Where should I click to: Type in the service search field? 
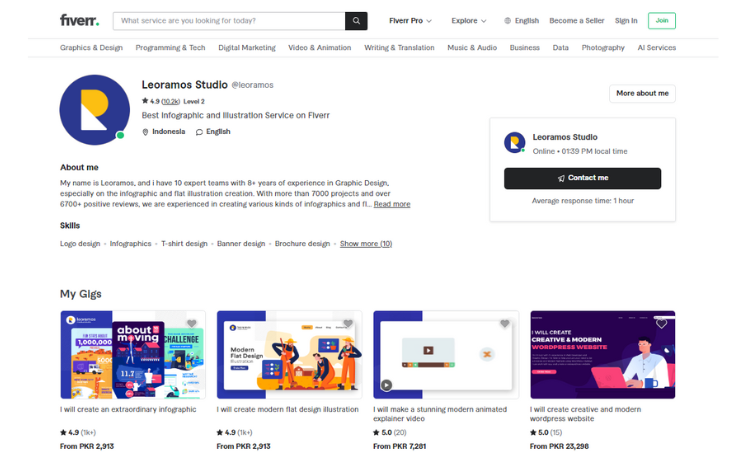pyautogui.click(x=228, y=20)
